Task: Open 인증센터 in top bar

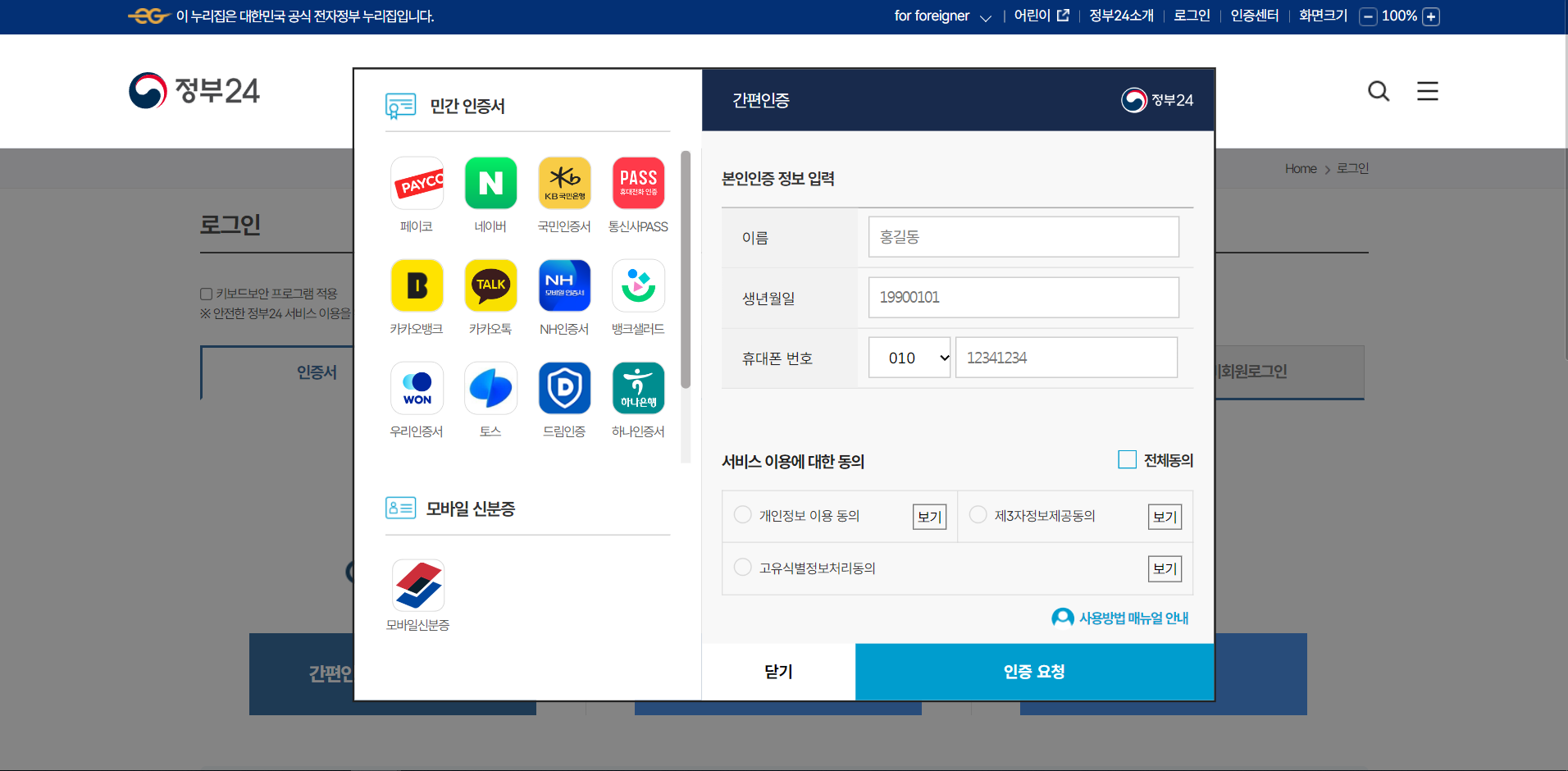Action: click(x=1255, y=16)
